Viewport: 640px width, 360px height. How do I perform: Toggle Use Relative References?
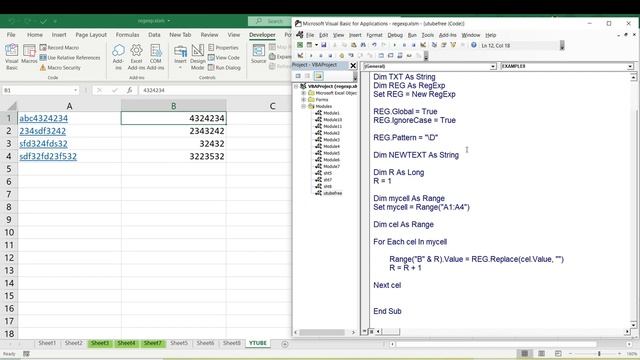70,58
